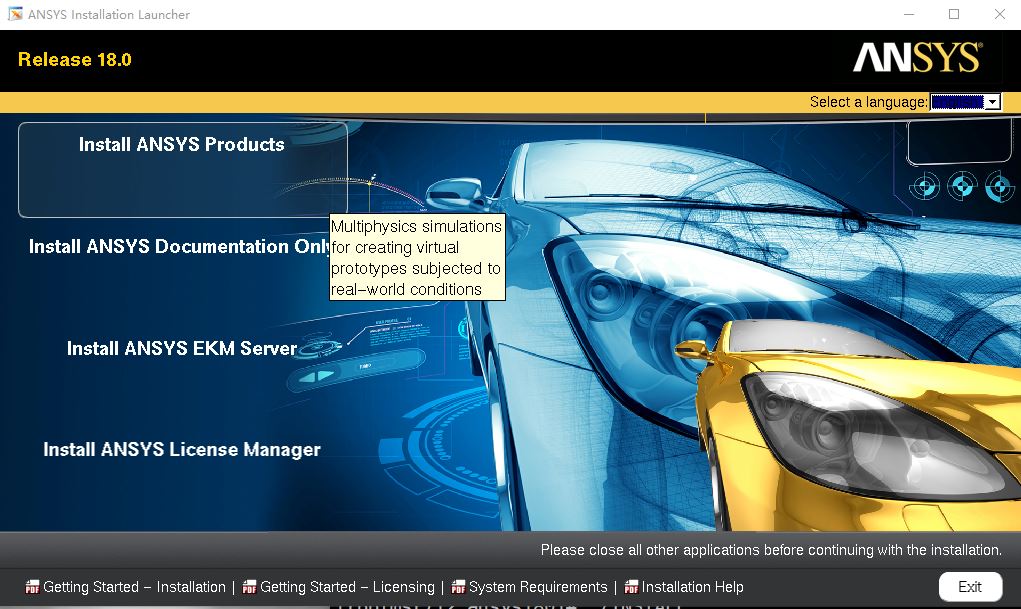Start Install ANSYS License Manager
This screenshot has height=609, width=1021.
pyautogui.click(x=182, y=449)
